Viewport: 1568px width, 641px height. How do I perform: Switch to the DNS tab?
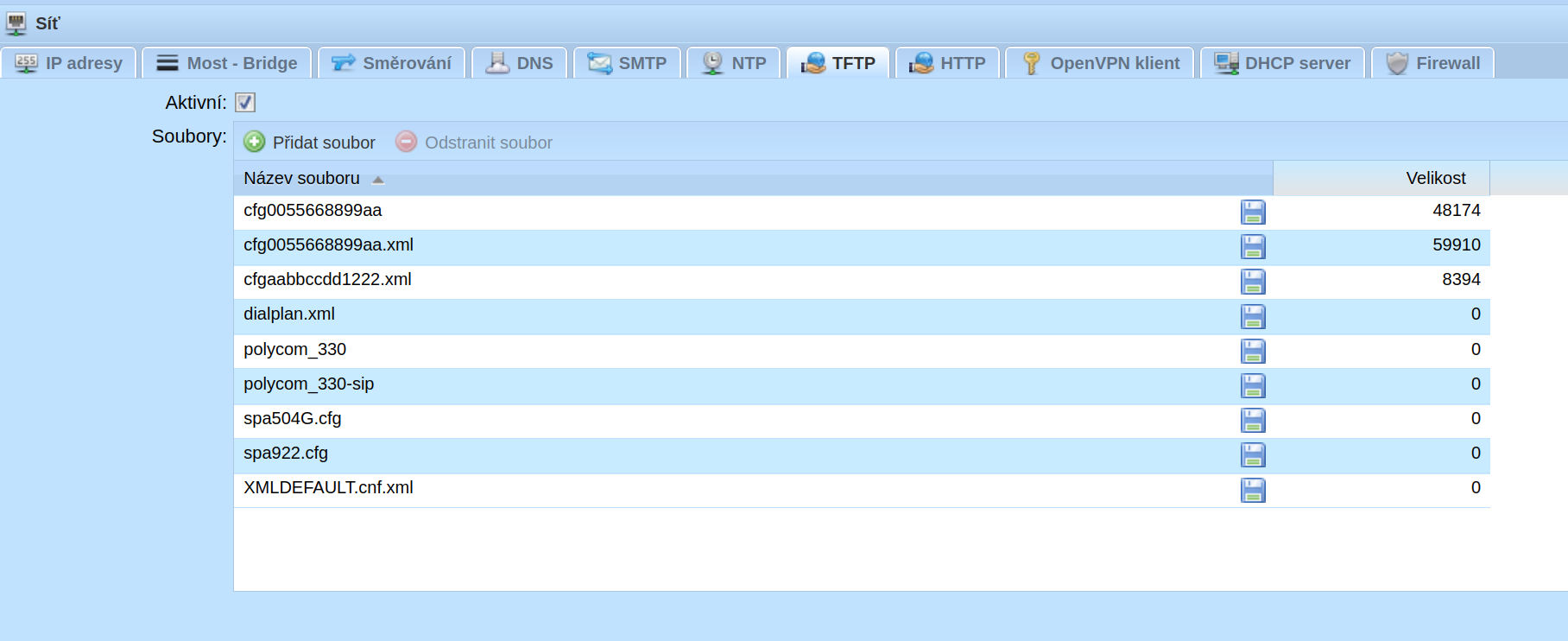[519, 63]
